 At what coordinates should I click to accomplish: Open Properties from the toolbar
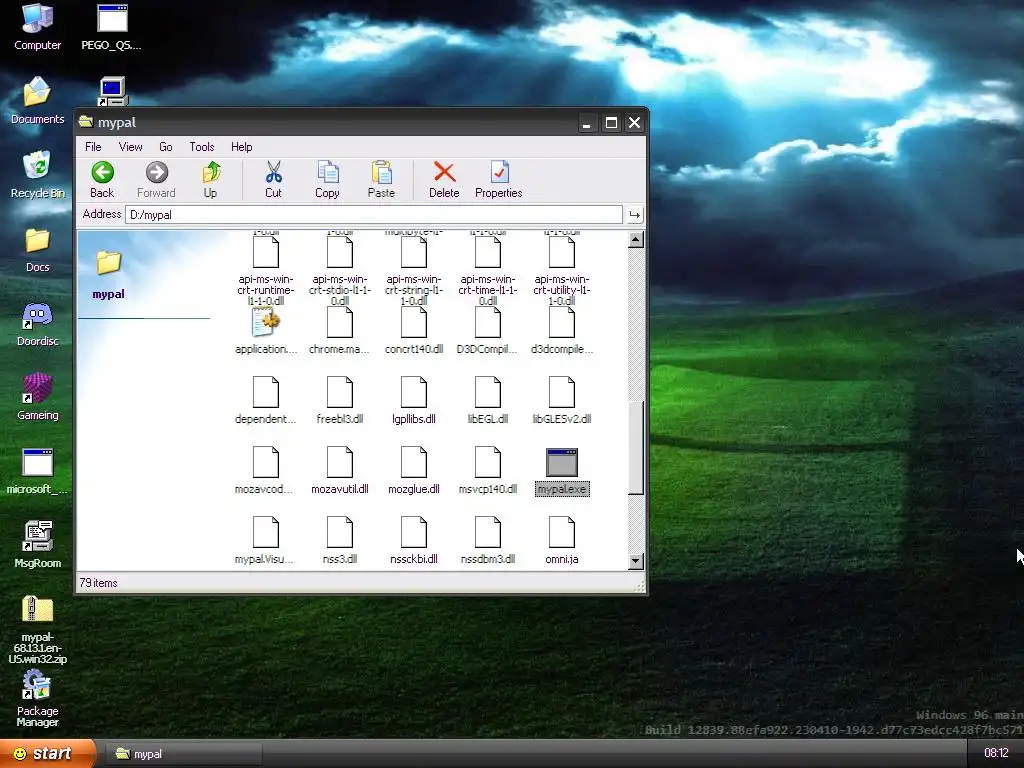point(498,180)
